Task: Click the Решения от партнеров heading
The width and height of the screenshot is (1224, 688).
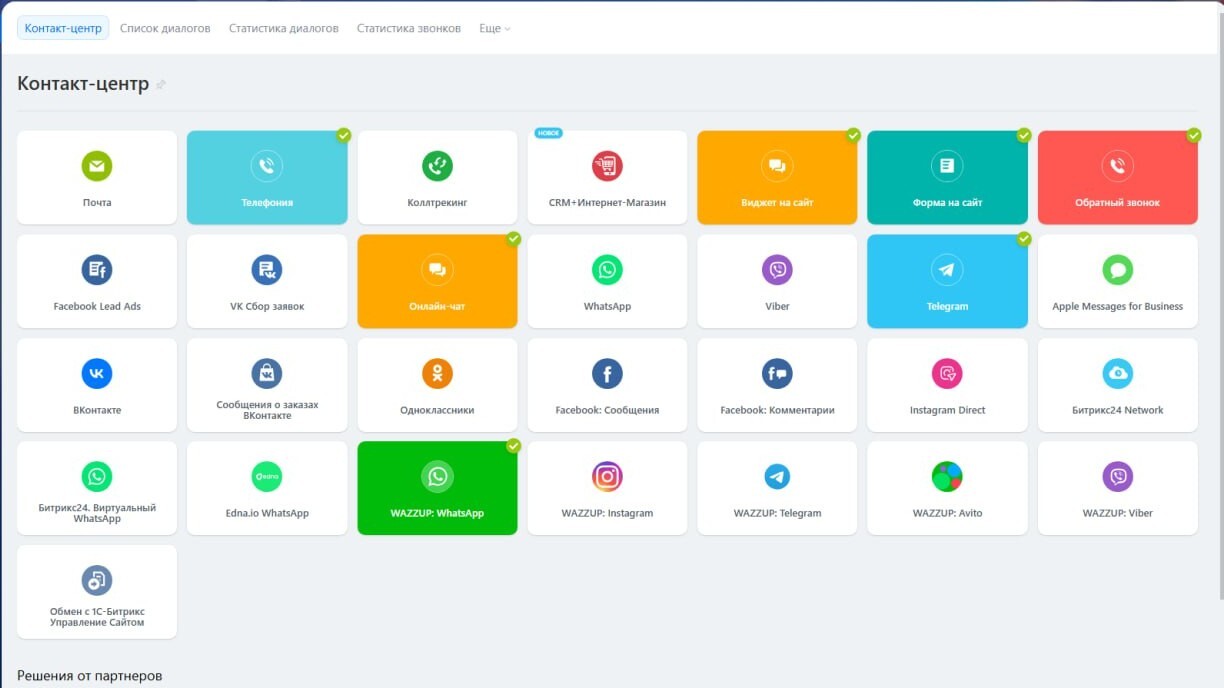Action: tap(90, 676)
